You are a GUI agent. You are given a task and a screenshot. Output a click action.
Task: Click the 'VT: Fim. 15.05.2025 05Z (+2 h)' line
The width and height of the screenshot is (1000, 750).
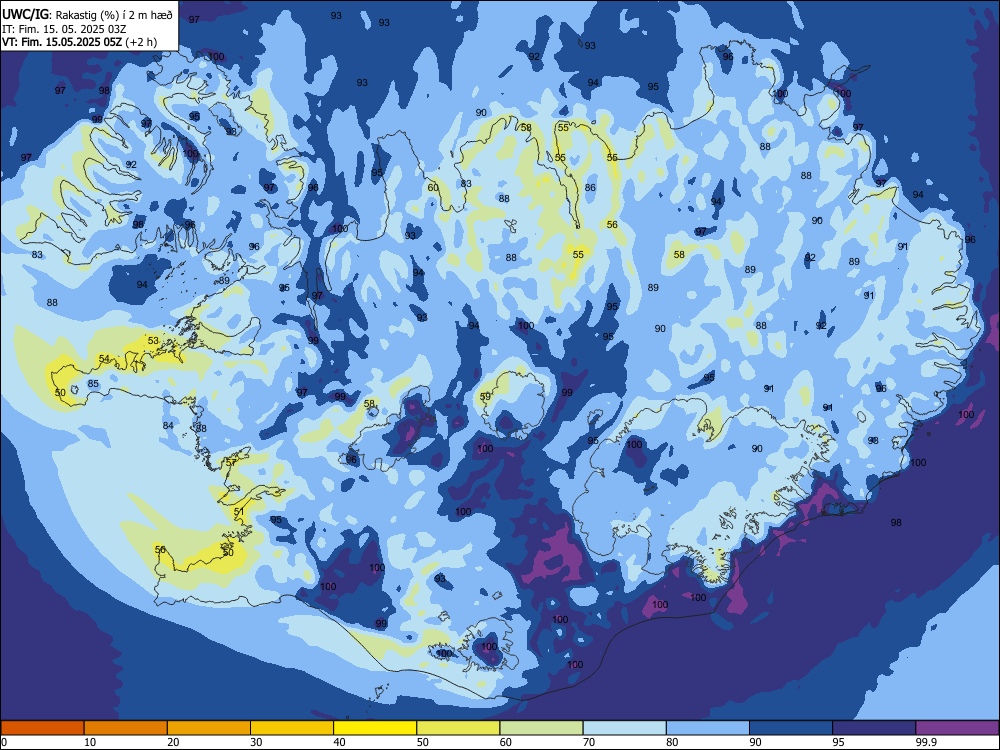click(x=79, y=42)
